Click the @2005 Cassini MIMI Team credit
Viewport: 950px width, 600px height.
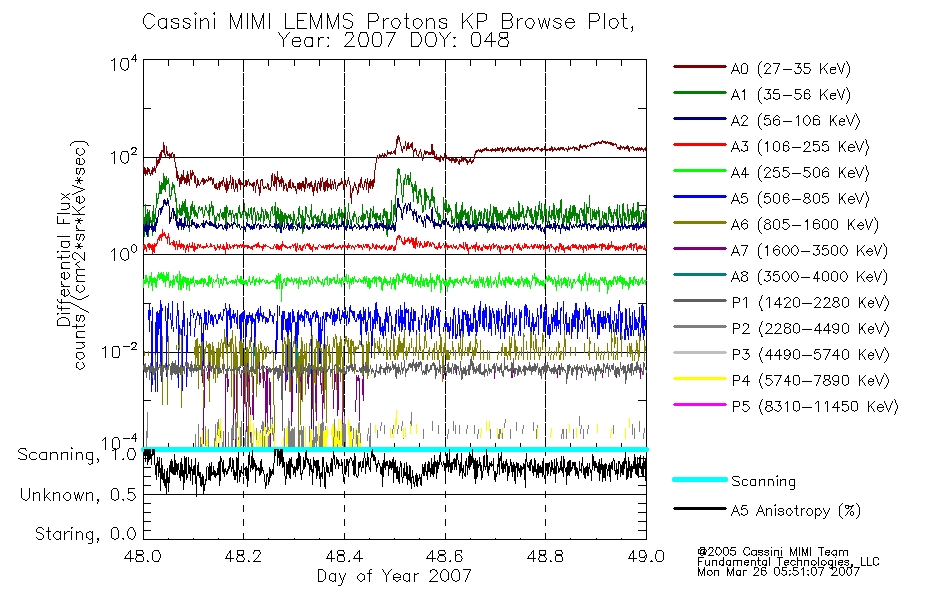(x=773, y=552)
